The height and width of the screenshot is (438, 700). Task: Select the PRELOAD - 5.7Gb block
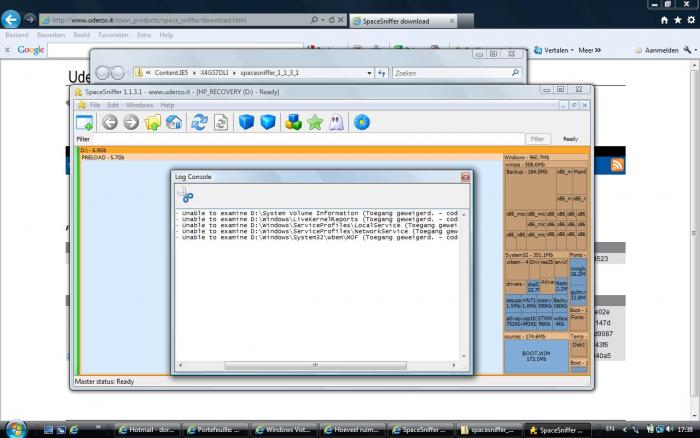pyautogui.click(x=291, y=157)
